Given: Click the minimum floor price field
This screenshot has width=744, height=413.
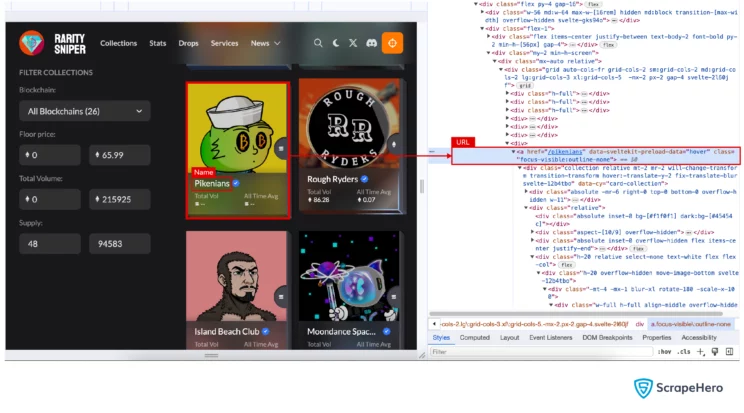Looking at the screenshot, I should pyautogui.click(x=49, y=155).
